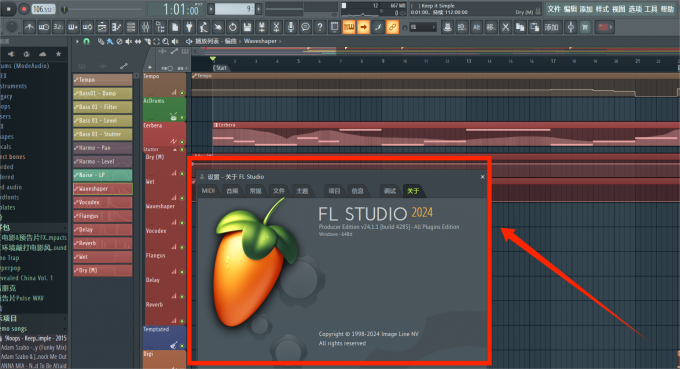The width and height of the screenshot is (680, 369).
Task: Open the plugin picker plug icon
Action: tap(189, 27)
